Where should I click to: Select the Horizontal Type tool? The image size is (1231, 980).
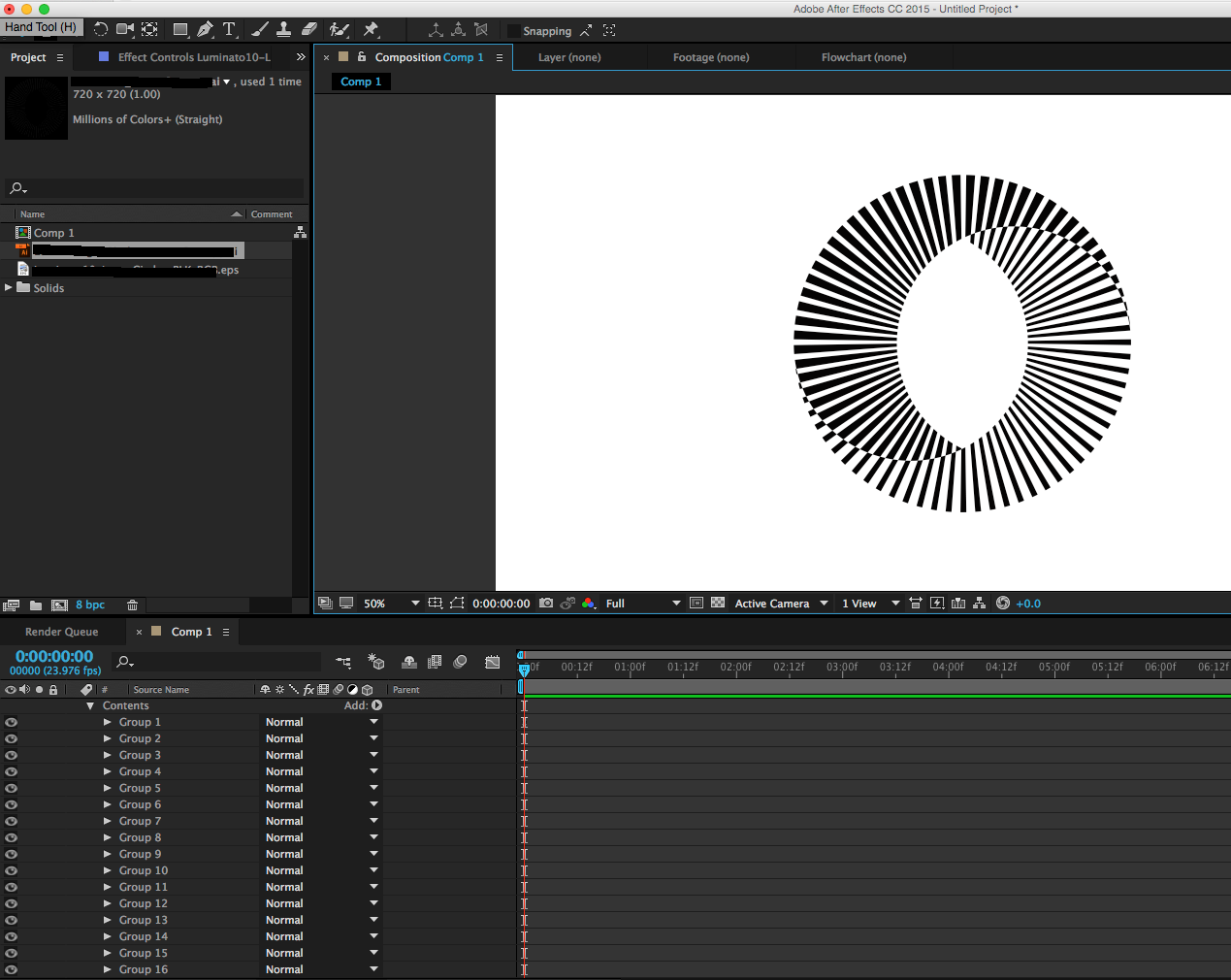pos(230,29)
